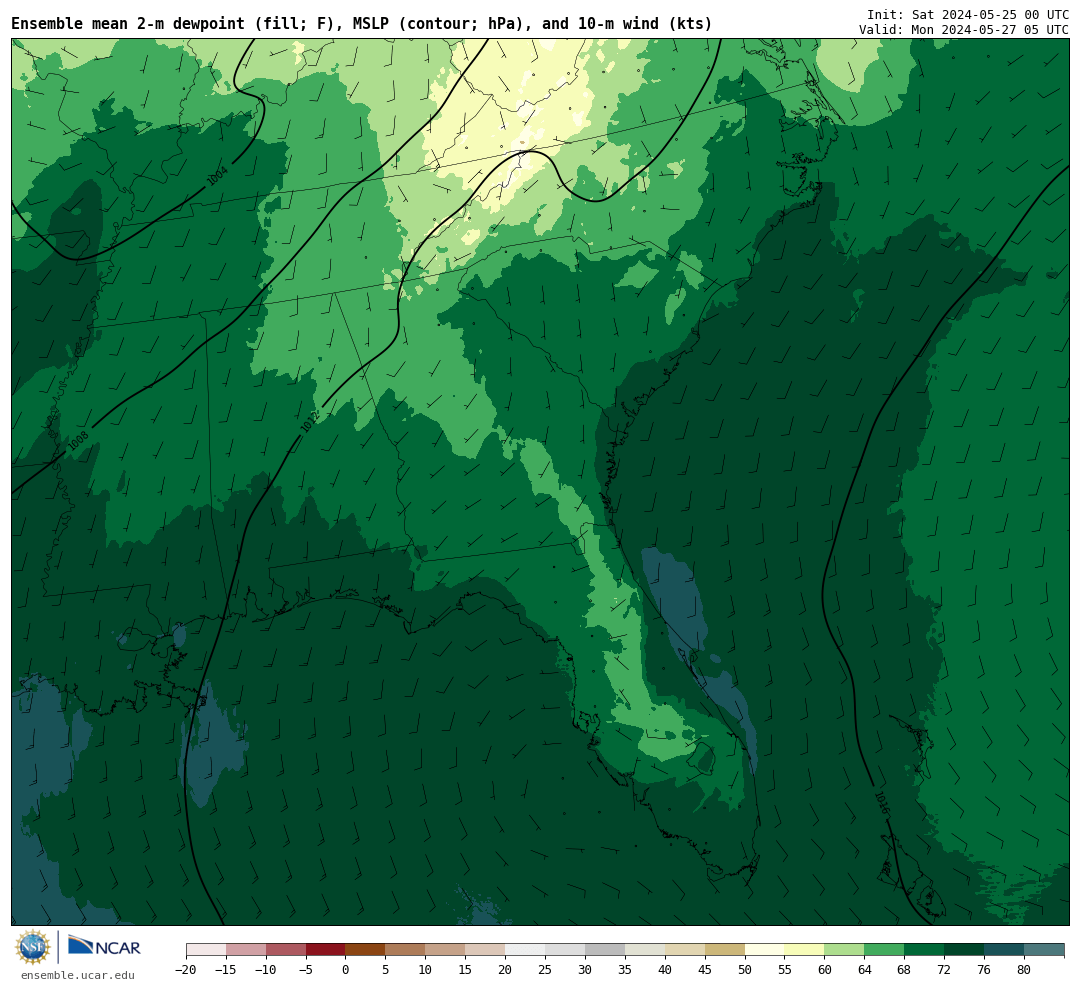Image resolution: width=1080 pixels, height=988 pixels.
Task: Click the 25 colorbar tick label
Action: [545, 970]
